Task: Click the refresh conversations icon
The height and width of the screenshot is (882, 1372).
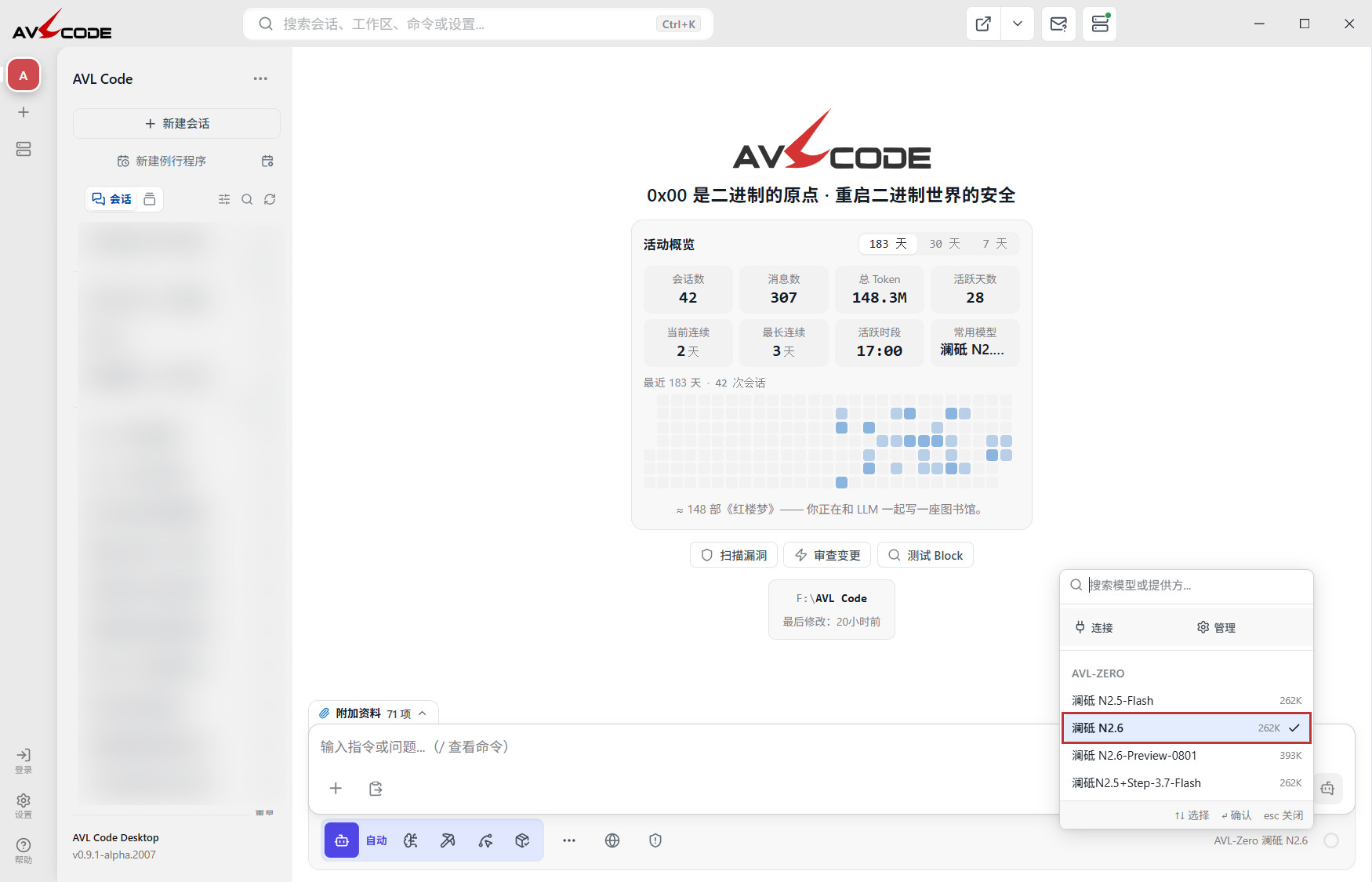Action: [270, 199]
